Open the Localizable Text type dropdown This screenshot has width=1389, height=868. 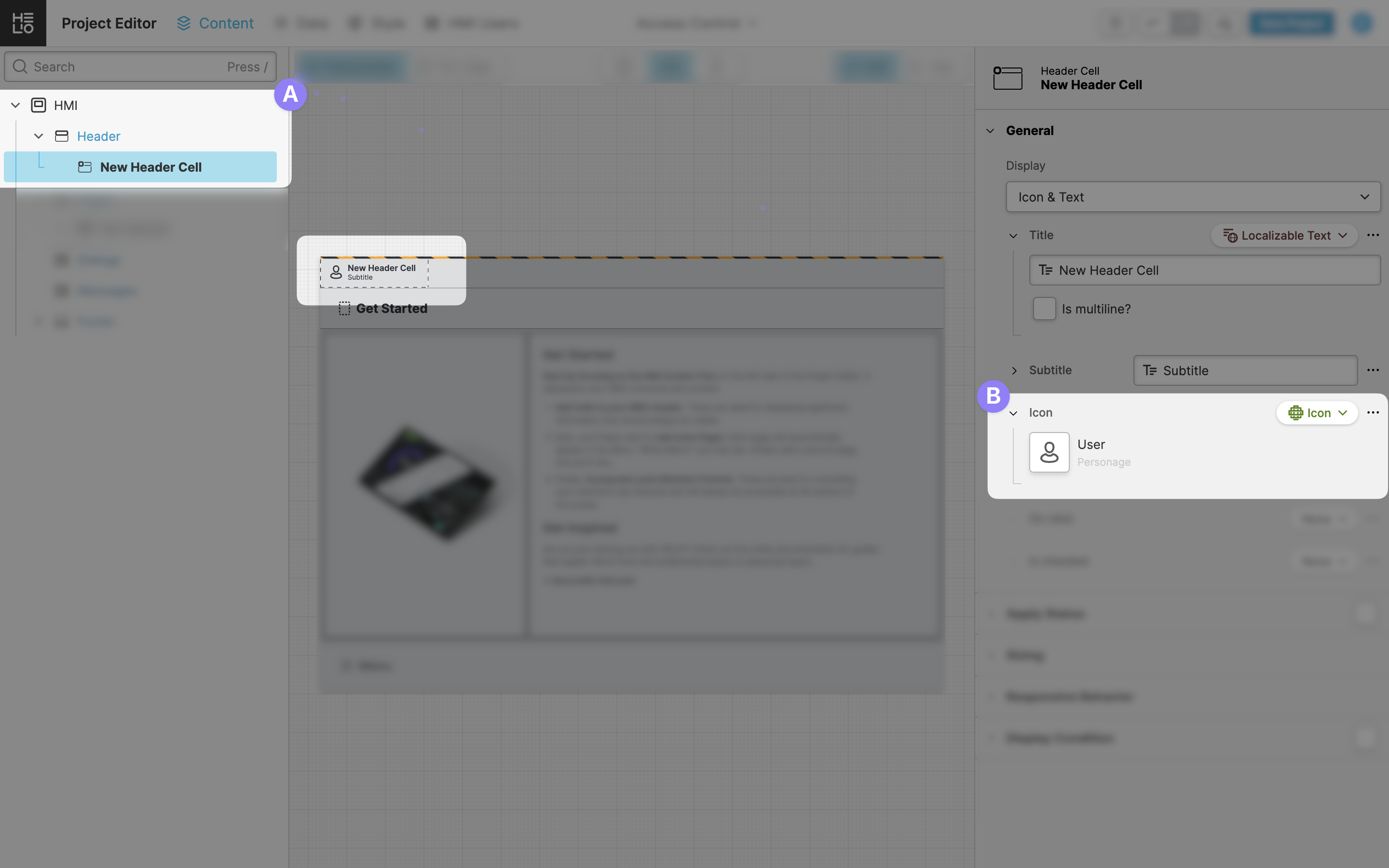point(1284,235)
